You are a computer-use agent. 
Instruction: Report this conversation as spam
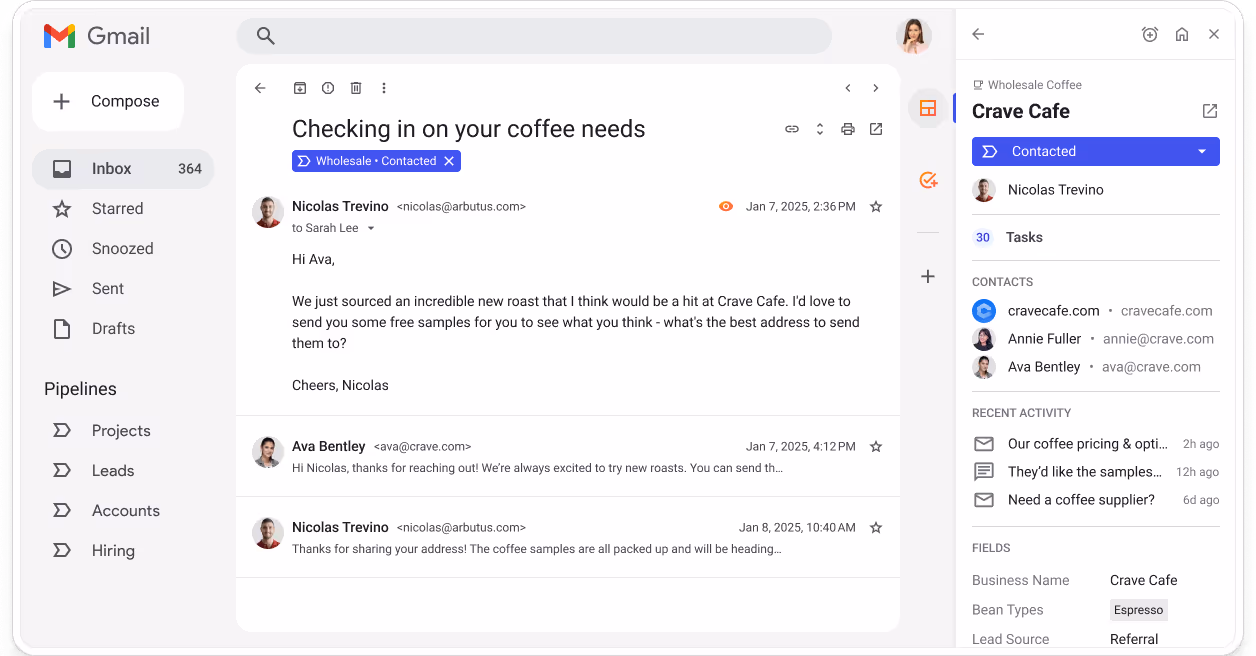pos(327,88)
